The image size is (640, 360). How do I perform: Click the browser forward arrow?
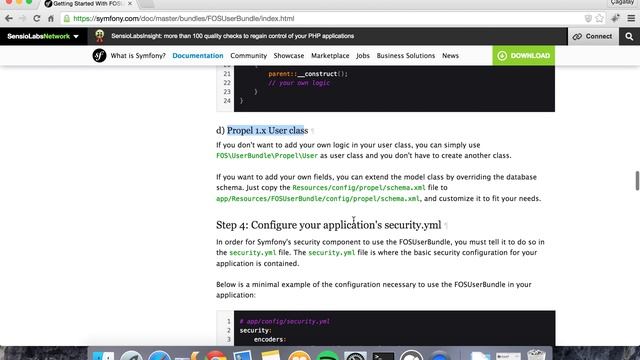(22, 18)
